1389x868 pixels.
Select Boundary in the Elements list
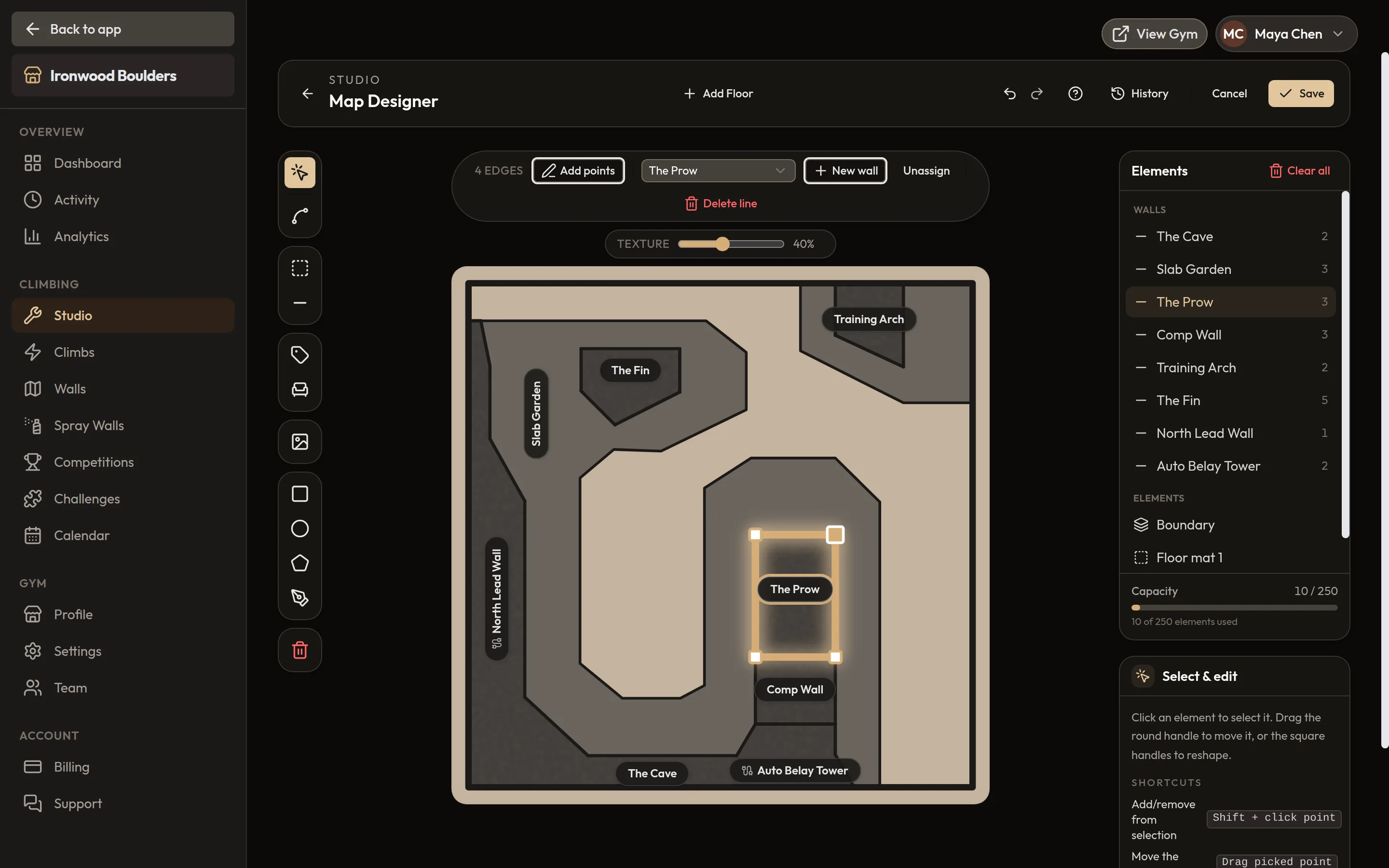point(1230,525)
